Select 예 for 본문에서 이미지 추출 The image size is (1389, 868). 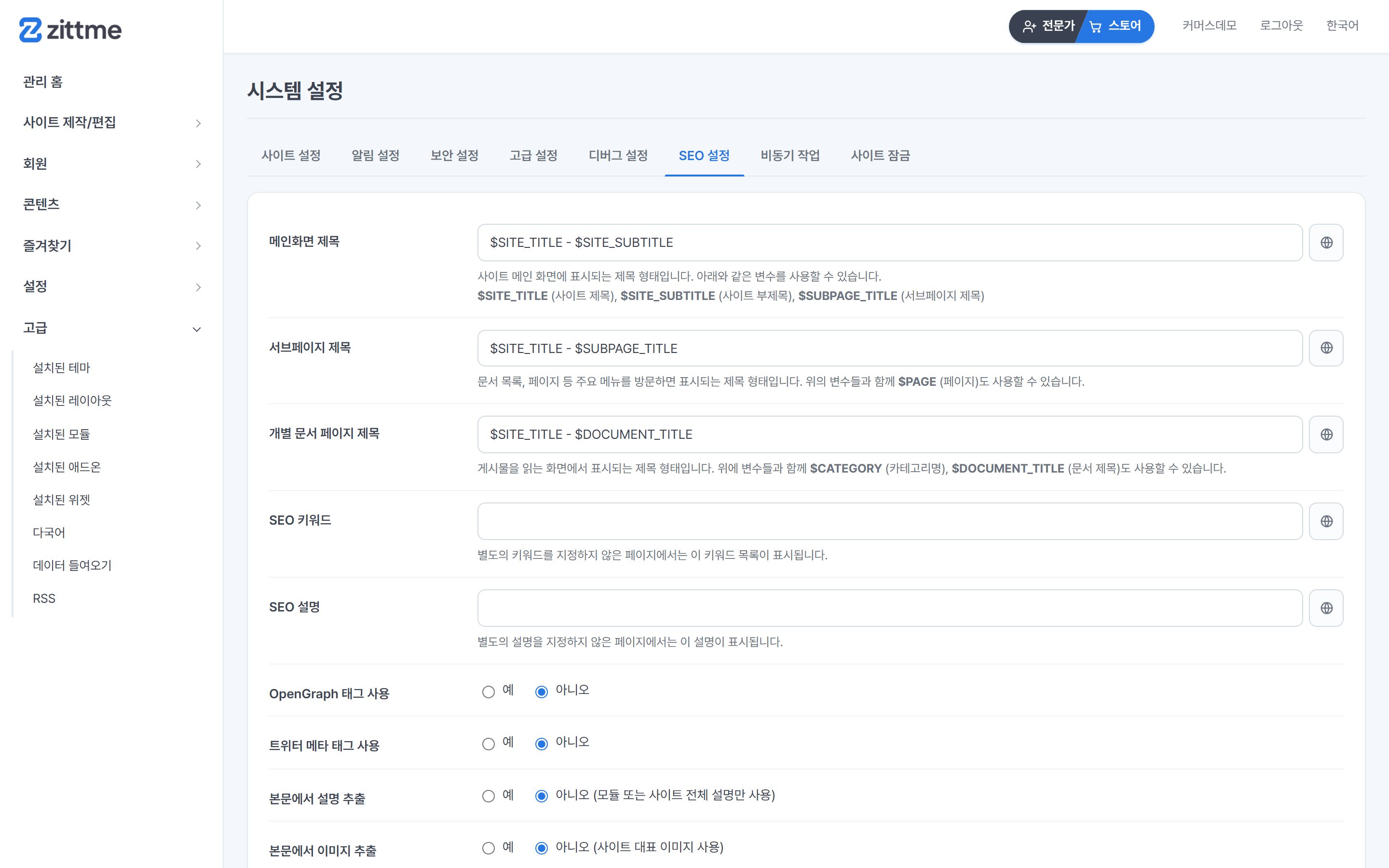489,848
